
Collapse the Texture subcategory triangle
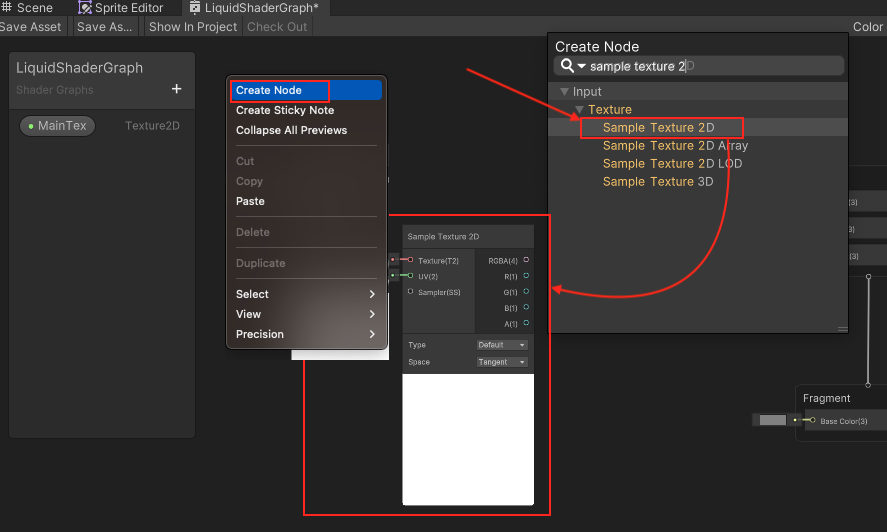pos(579,109)
